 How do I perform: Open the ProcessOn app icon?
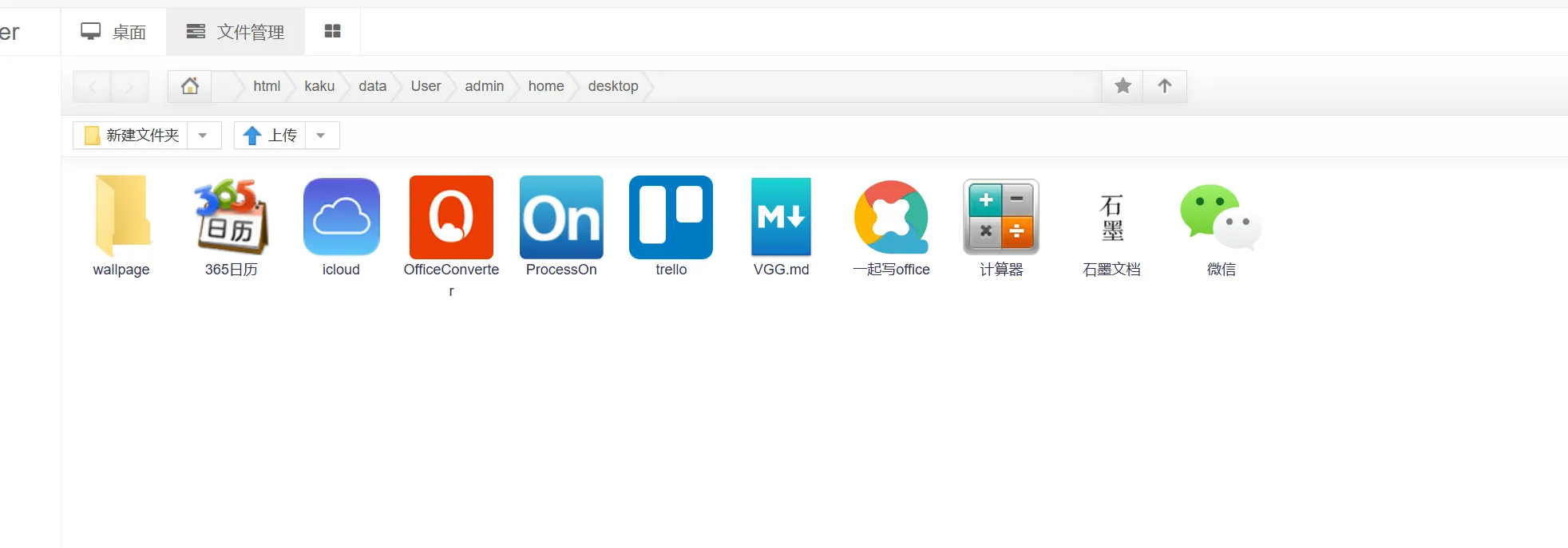pos(561,217)
